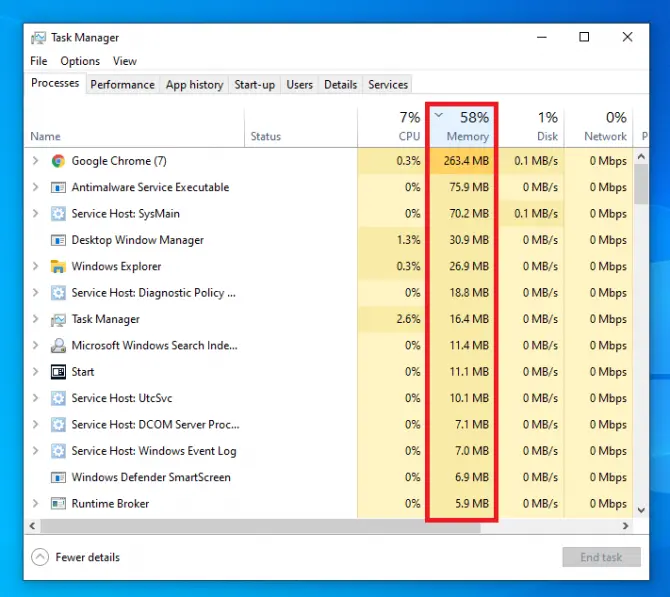This screenshot has width=670, height=597.
Task: Sort by the Name column header
Action: tap(134, 127)
